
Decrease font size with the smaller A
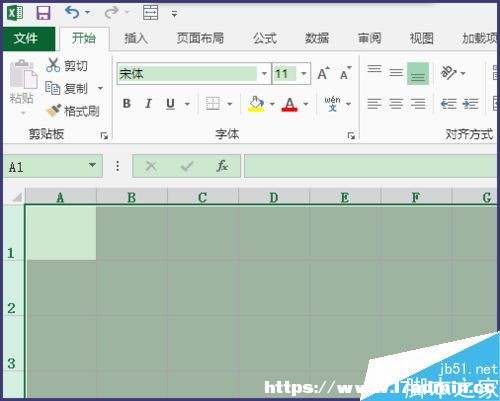[345, 73]
